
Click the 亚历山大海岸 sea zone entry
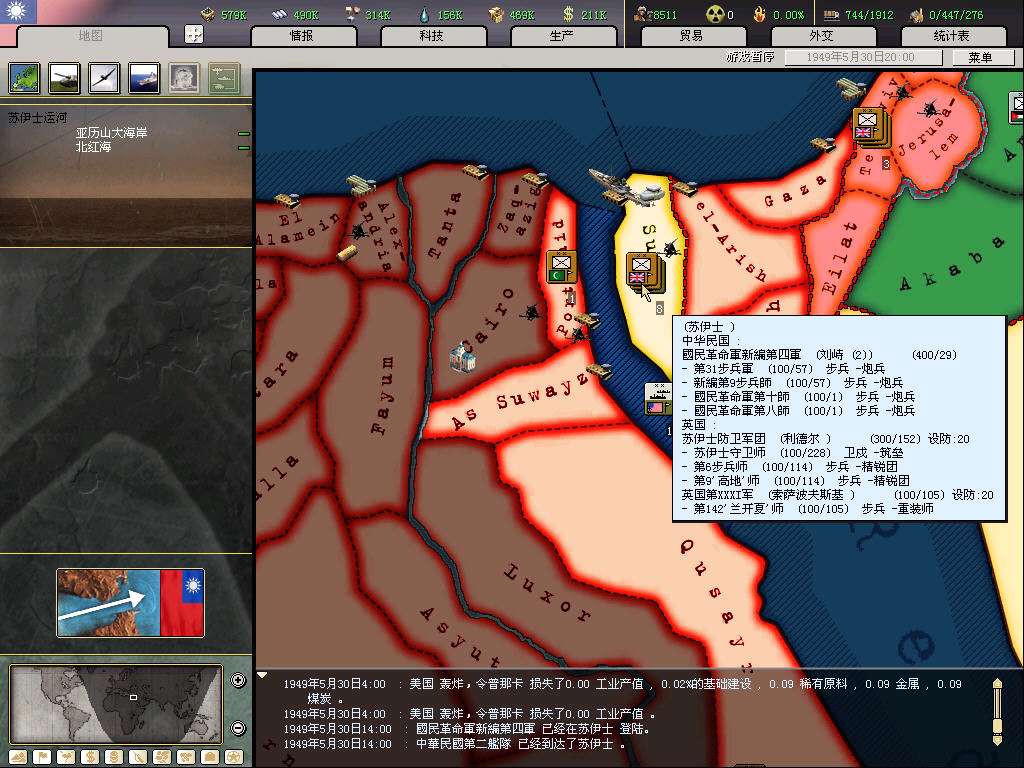pos(112,133)
